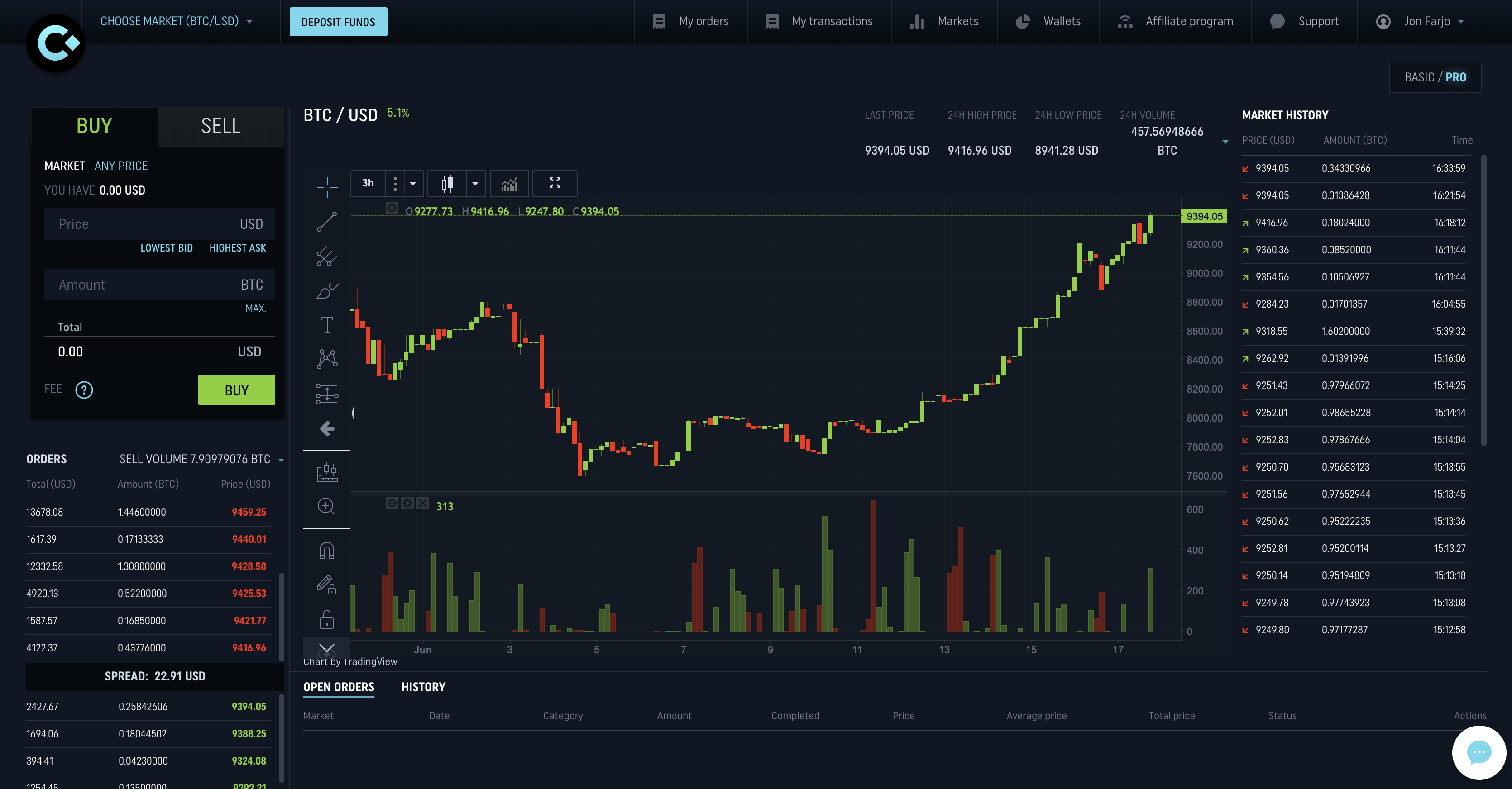Enter fullscreen chart mode
This screenshot has width=1512, height=789.
pyautogui.click(x=554, y=184)
